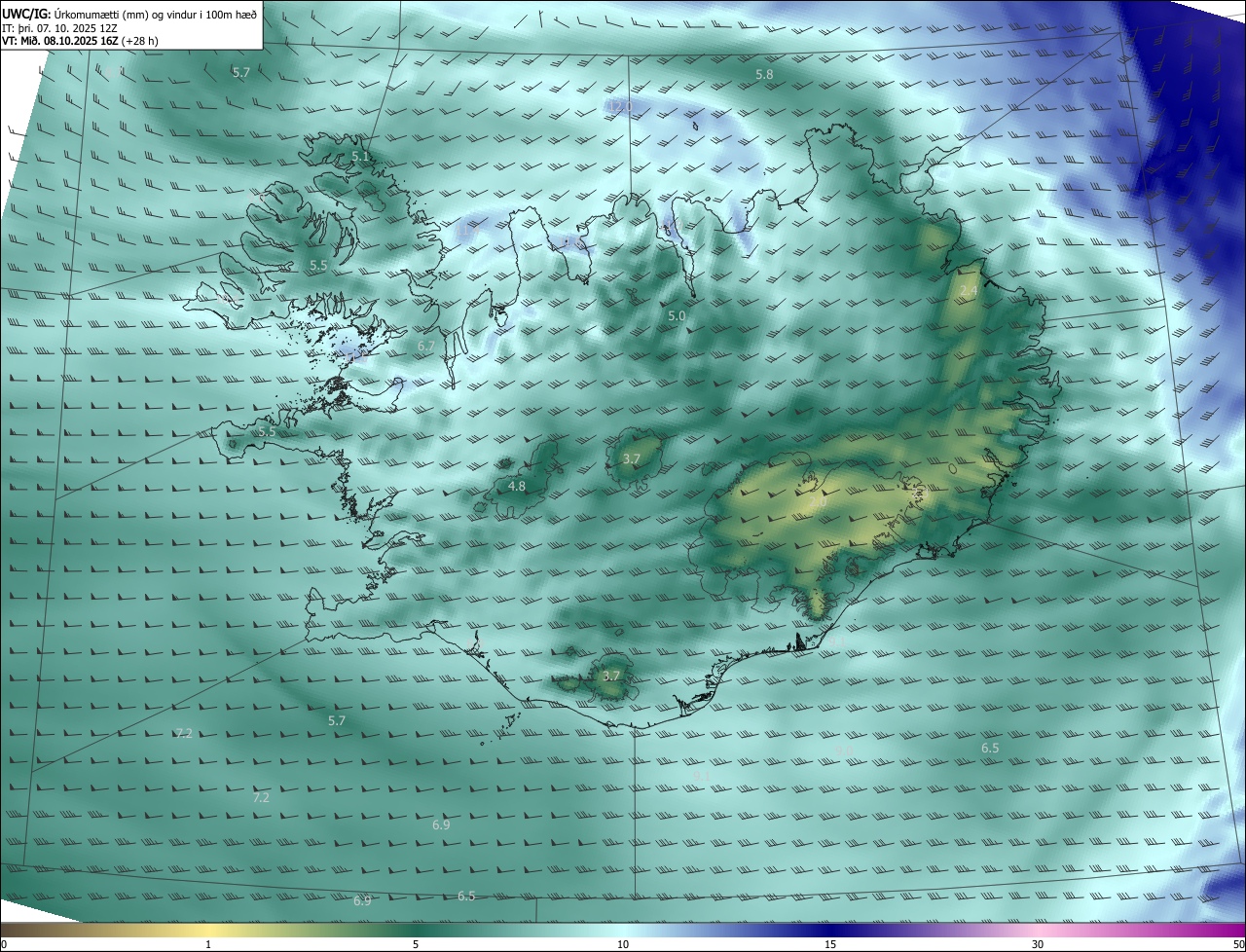
Task: Click the dark navy color band above 15
Action: [x=830, y=930]
